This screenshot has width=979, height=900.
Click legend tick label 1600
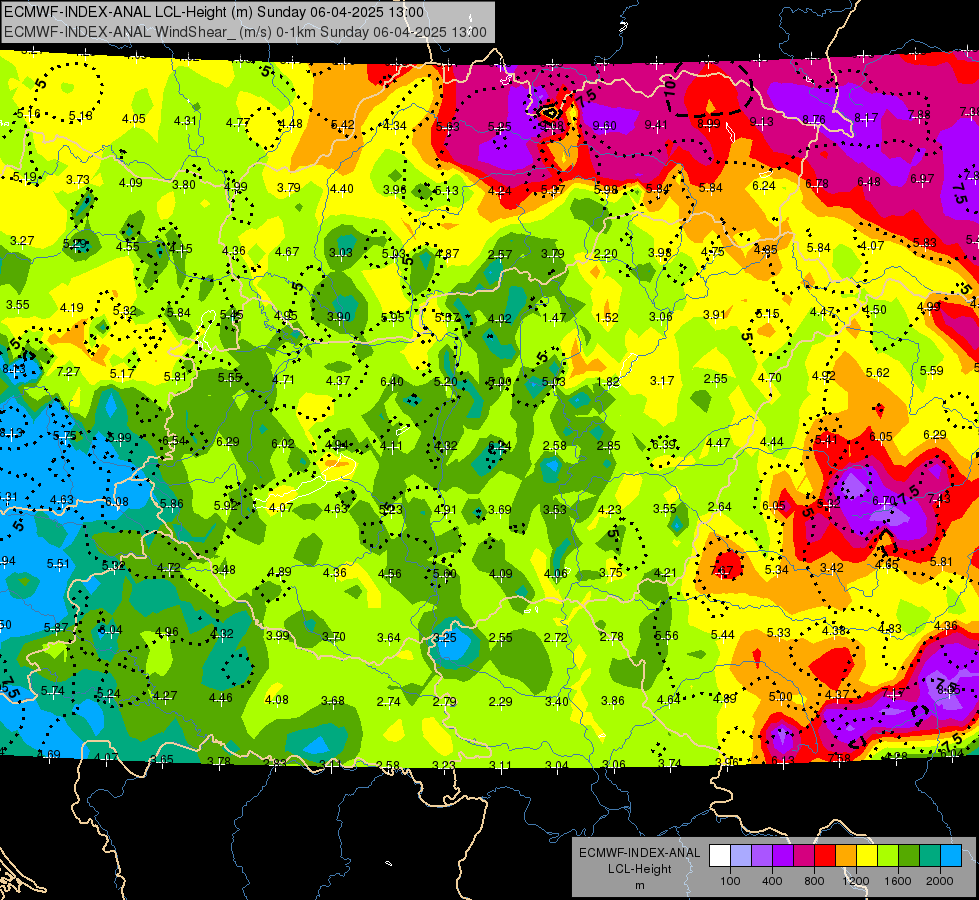897,881
